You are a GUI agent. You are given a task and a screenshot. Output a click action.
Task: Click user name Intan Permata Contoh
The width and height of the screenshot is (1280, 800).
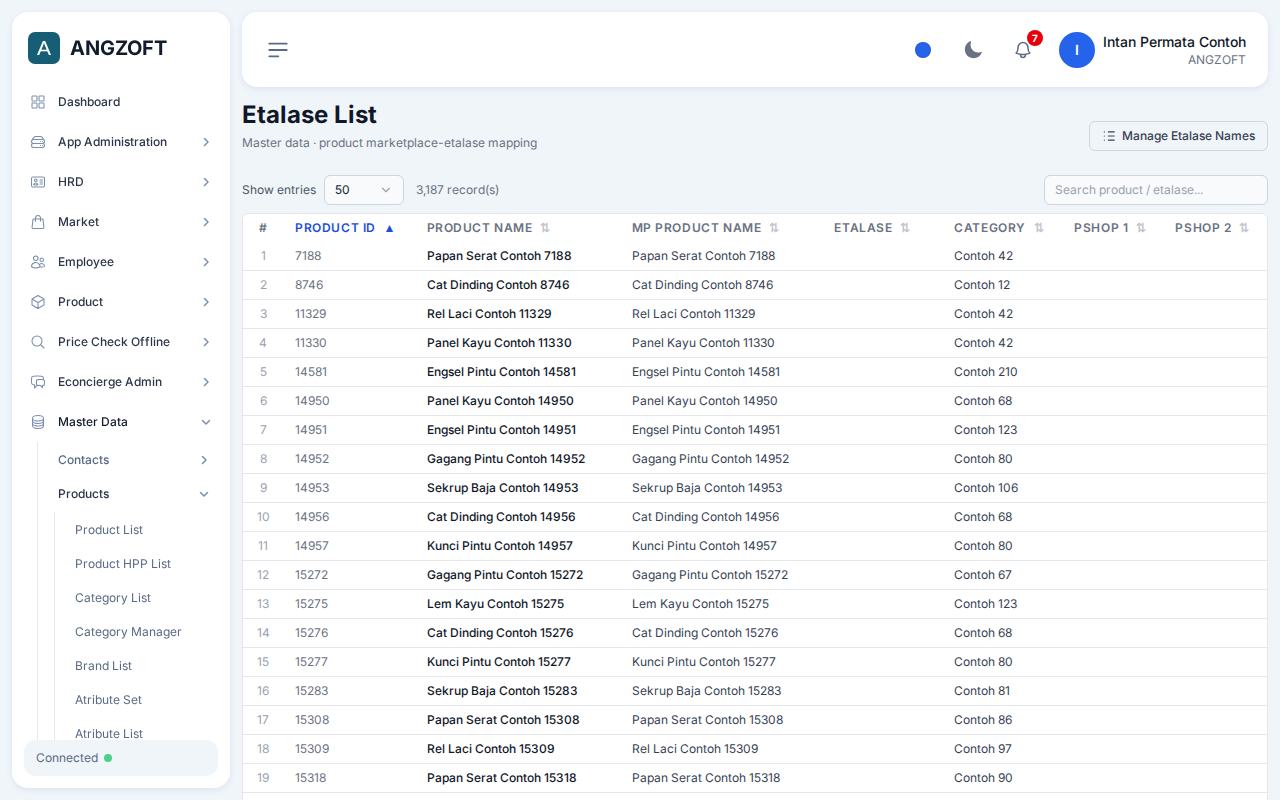[1174, 42]
